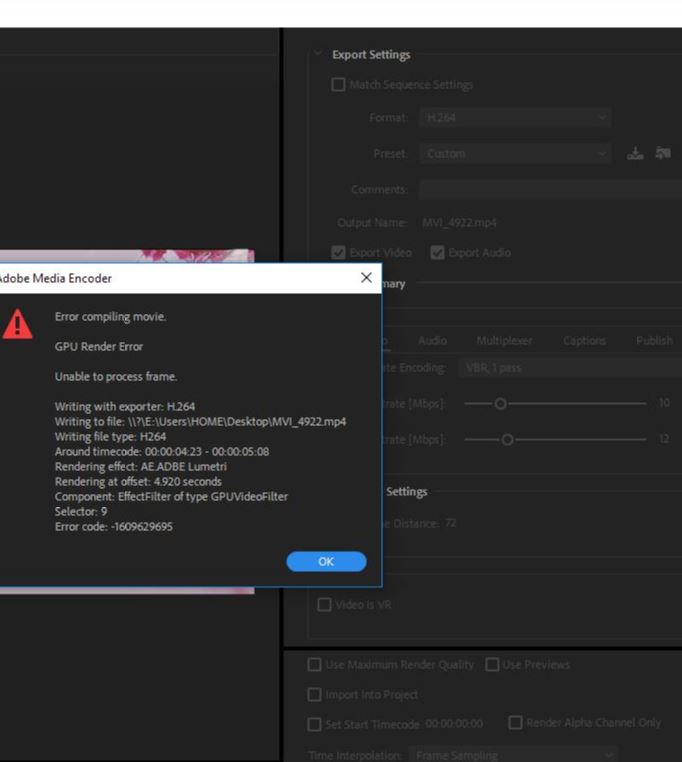Image resolution: width=682 pixels, height=762 pixels.
Task: Click the import preset icon
Action: [663, 154]
